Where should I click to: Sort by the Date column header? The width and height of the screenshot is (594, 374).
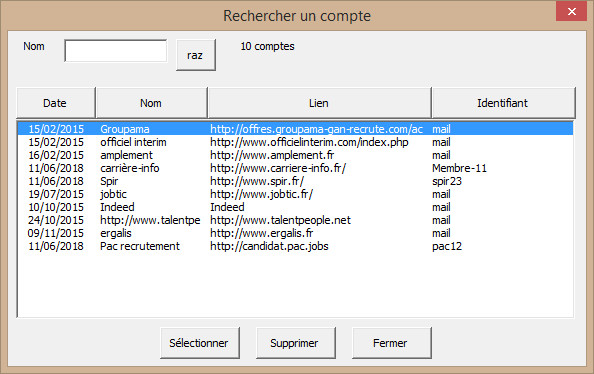coord(56,103)
